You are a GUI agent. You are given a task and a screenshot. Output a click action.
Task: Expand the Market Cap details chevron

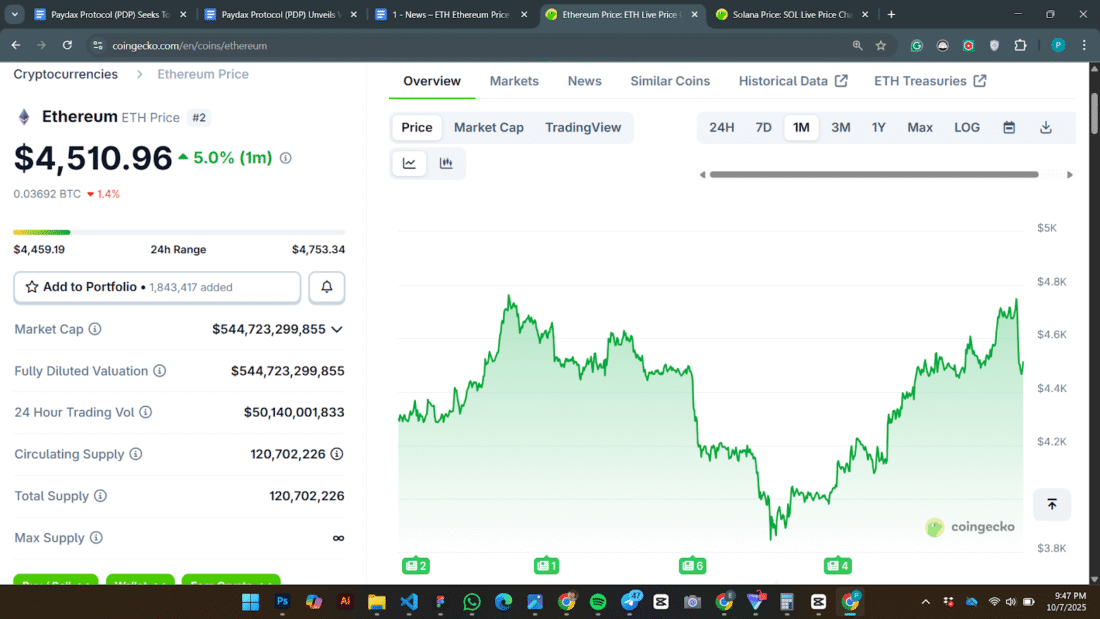point(337,329)
